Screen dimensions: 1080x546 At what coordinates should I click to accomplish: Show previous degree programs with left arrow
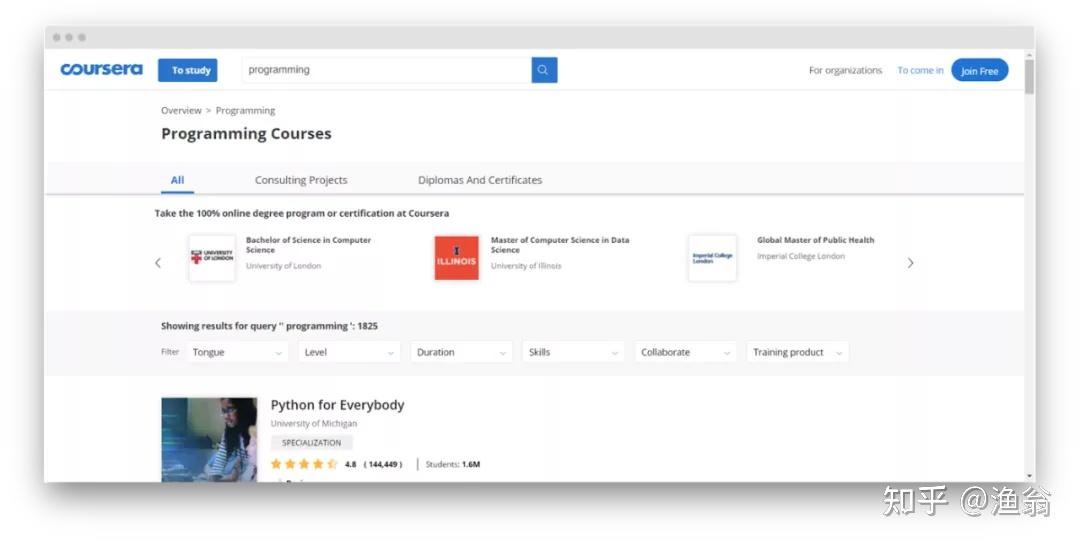click(158, 263)
